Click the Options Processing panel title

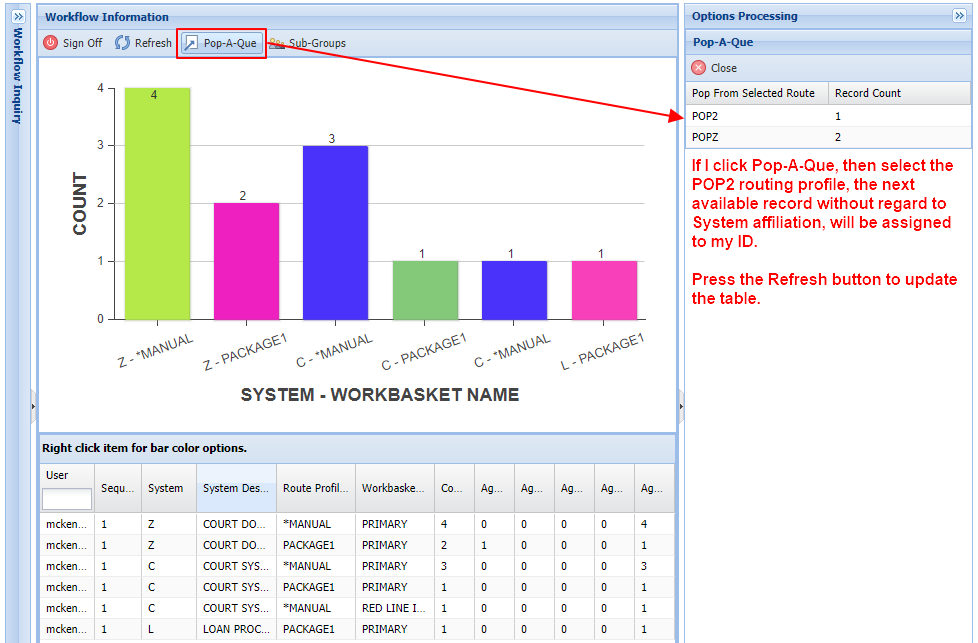click(744, 16)
